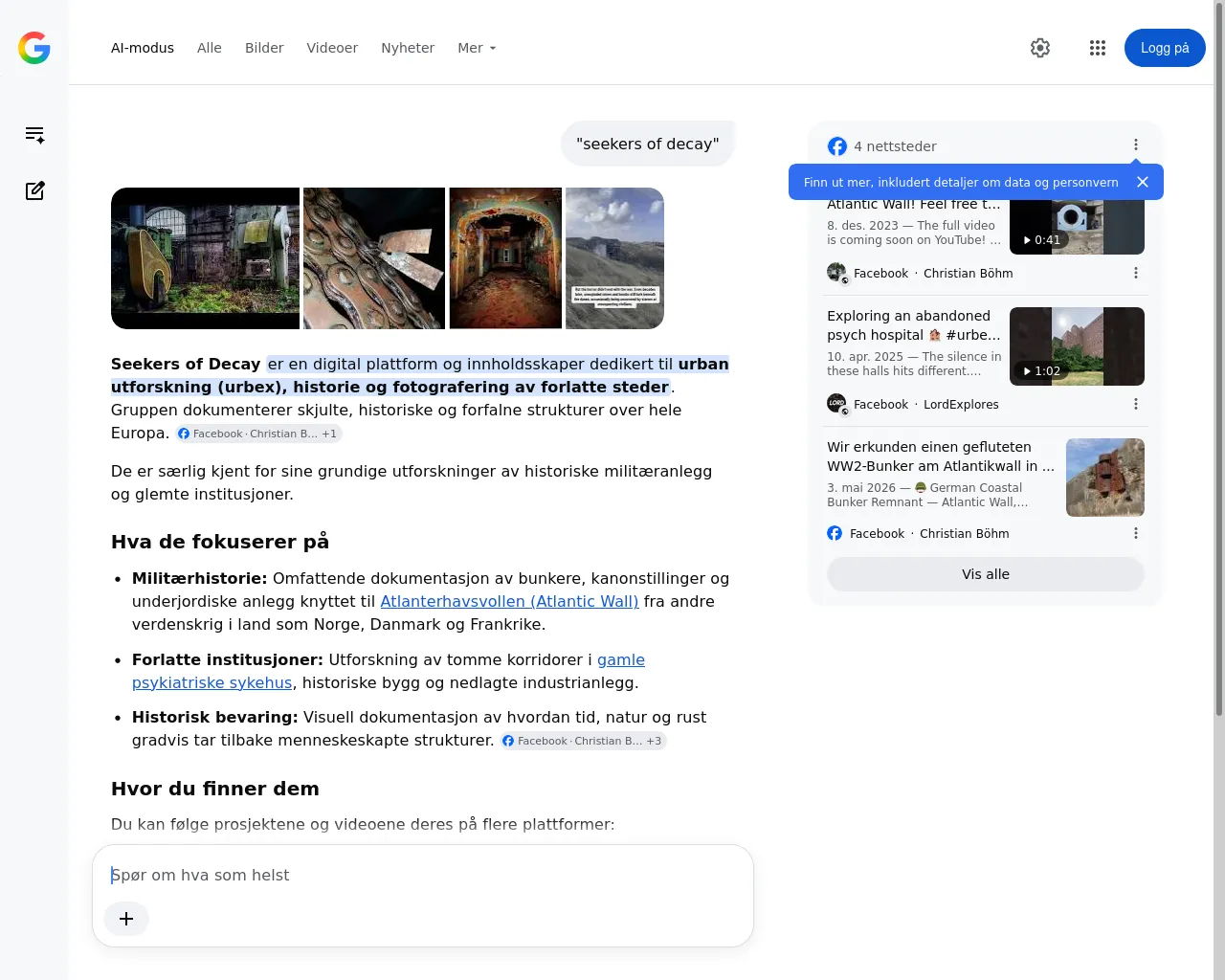This screenshot has height=980, width=1225.
Task: Click the decayed corridor tunnel image
Action: coord(505,258)
